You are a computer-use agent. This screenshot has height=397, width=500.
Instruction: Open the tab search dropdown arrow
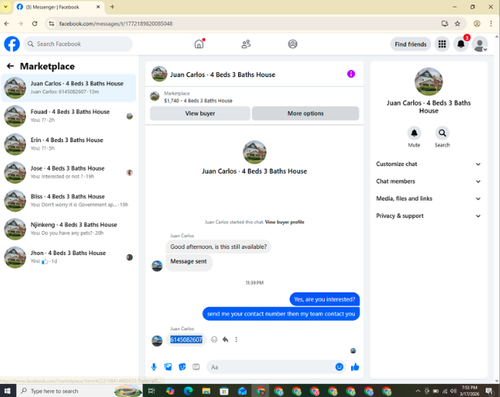click(6, 7)
